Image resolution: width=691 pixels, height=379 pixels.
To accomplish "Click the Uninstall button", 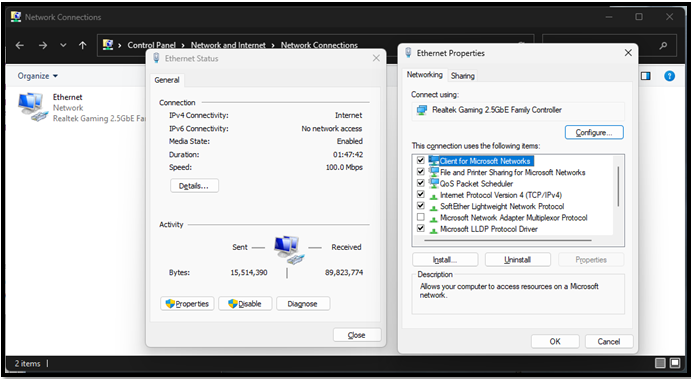I will 518,260.
